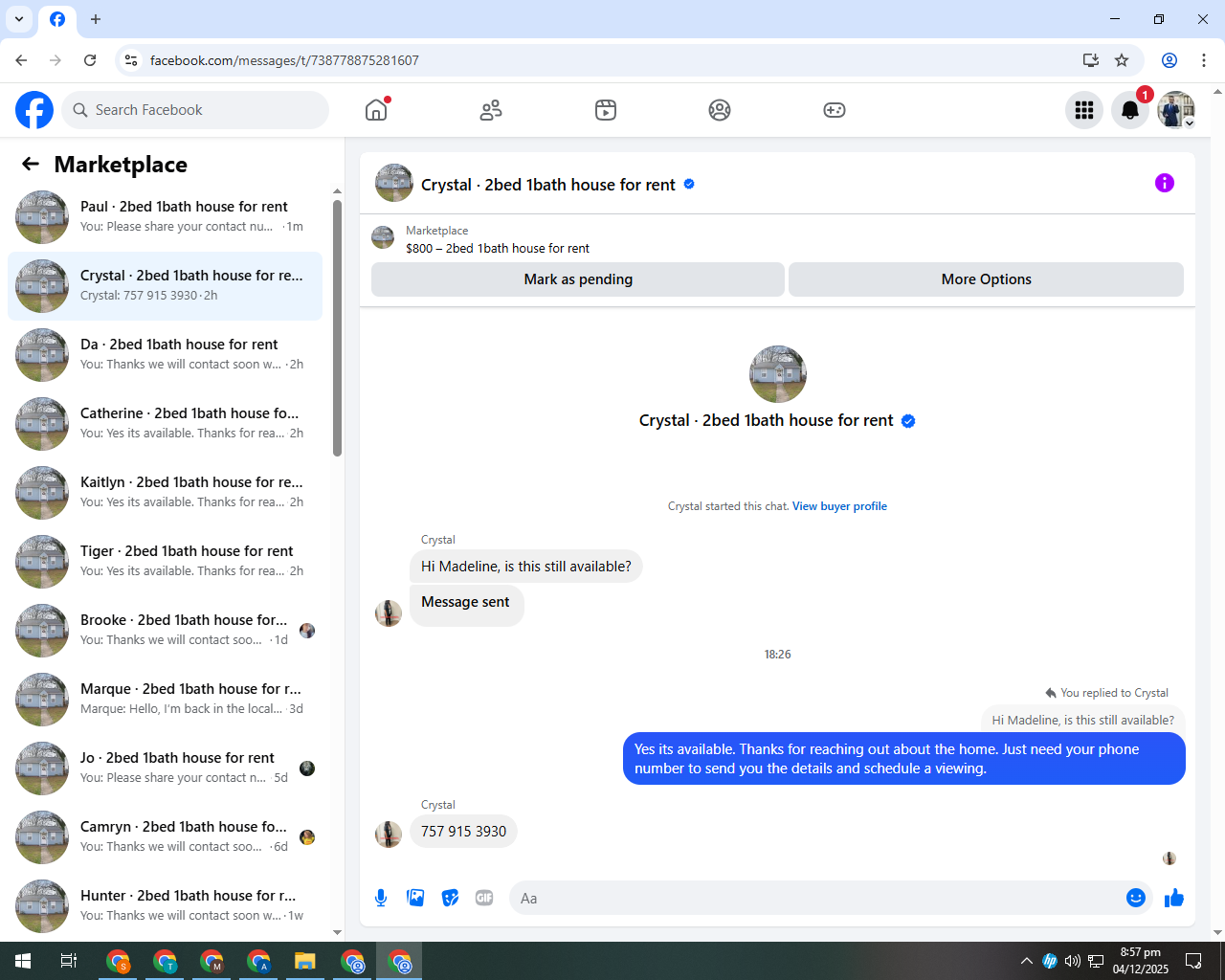1225x980 pixels.
Task: Open the Brooke conversation
Action: click(x=166, y=631)
